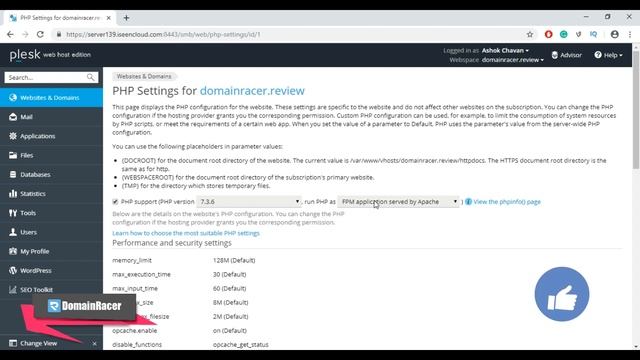
Task: Click the search magnifier icon
Action: click(x=90, y=77)
